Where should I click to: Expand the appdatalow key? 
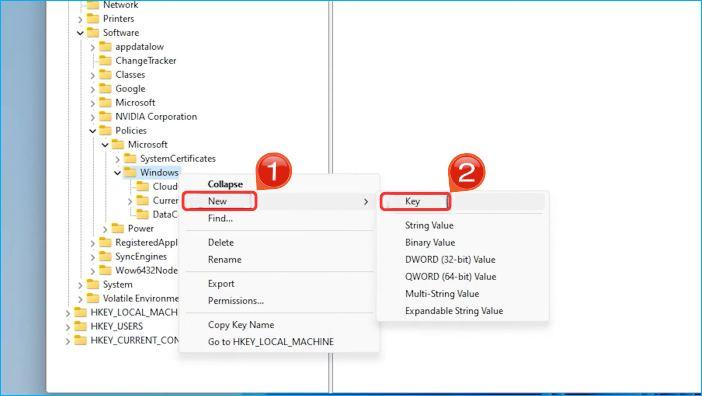(93, 47)
